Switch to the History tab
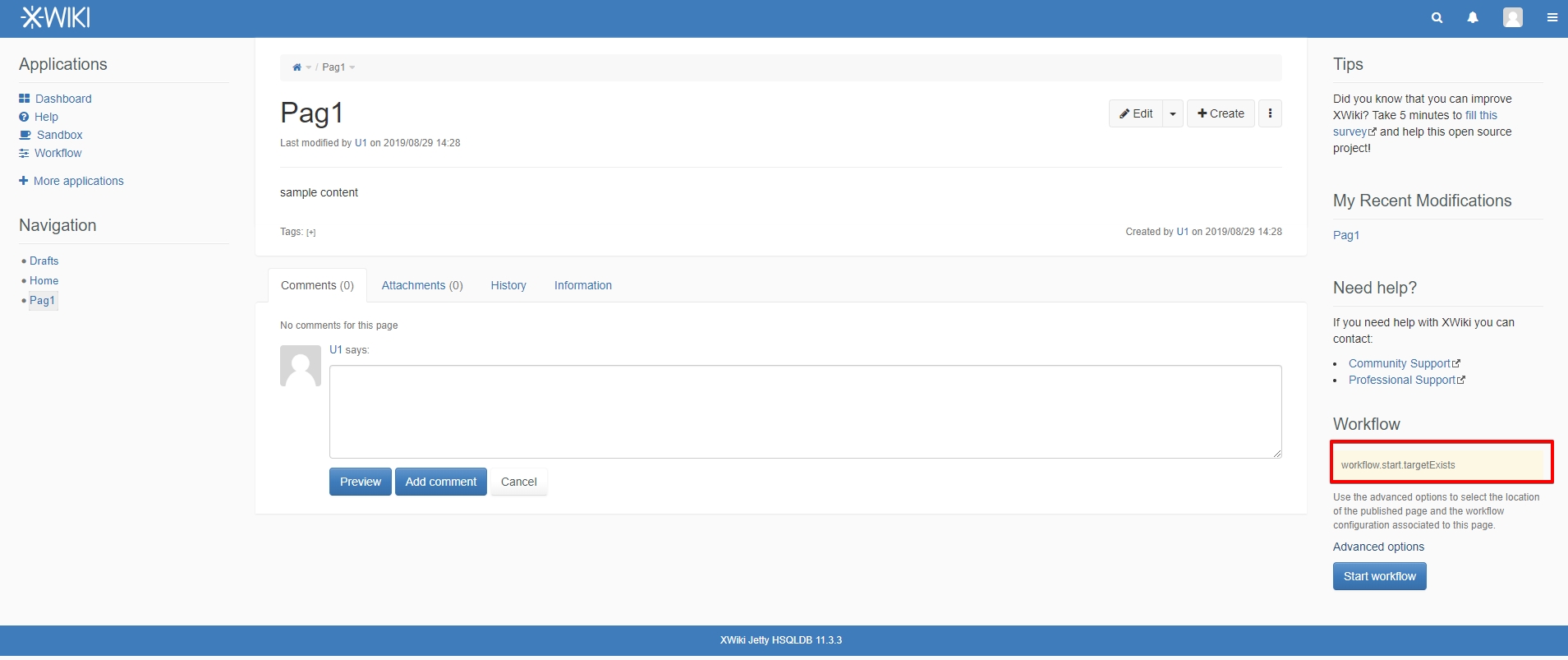This screenshot has width=1568, height=660. (508, 285)
